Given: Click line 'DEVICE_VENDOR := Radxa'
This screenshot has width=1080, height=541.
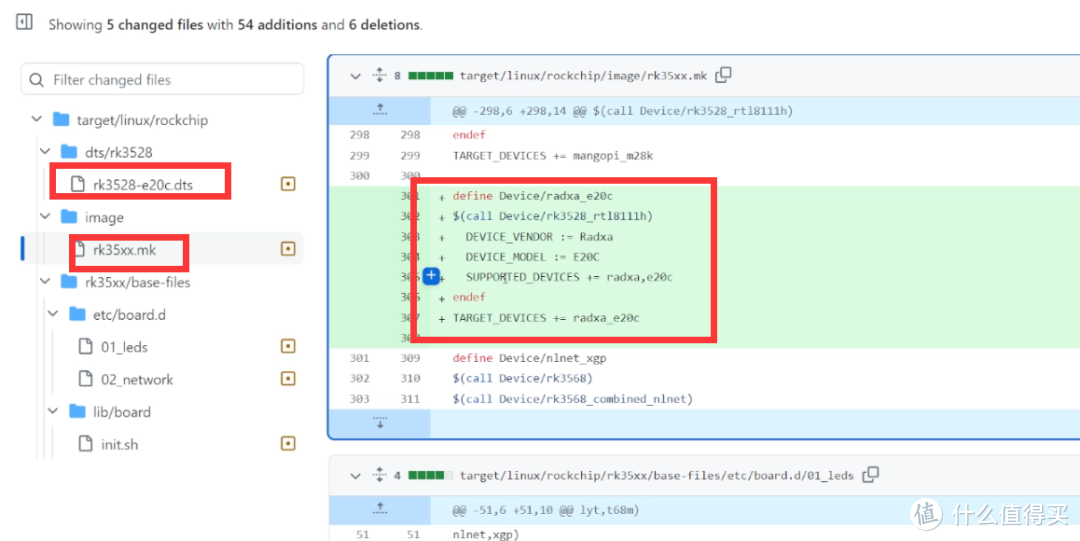Looking at the screenshot, I should pyautogui.click(x=539, y=237).
